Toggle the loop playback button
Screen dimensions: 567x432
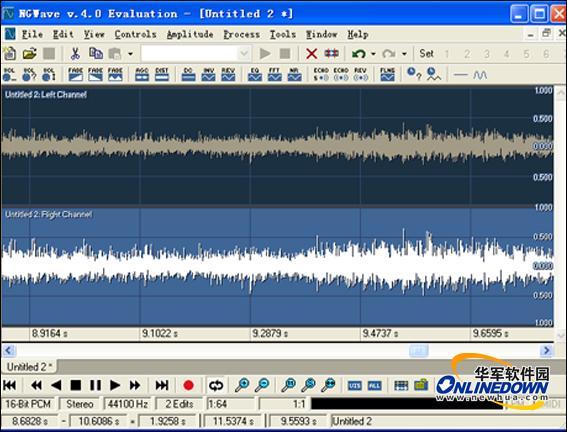[216, 385]
